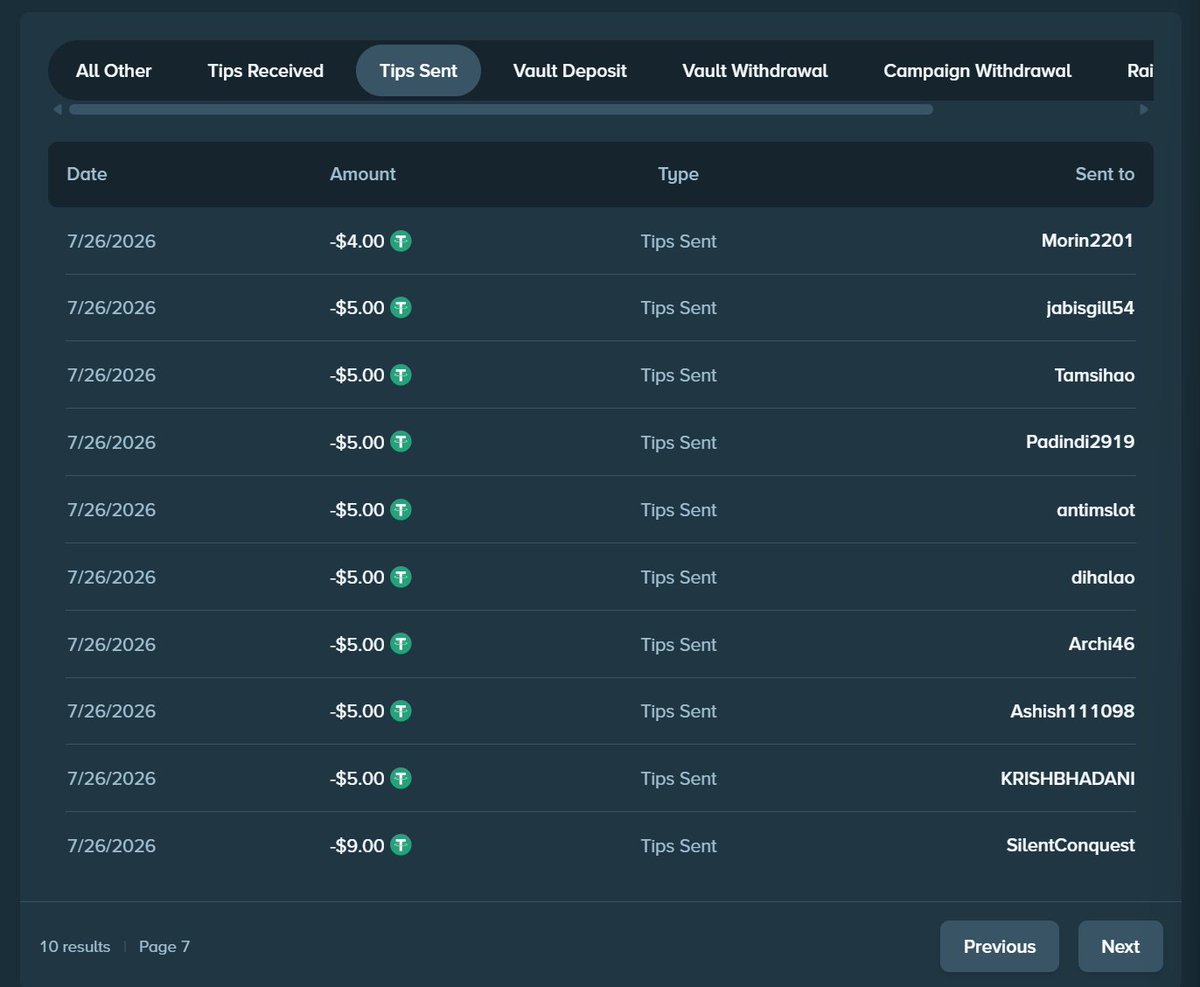The width and height of the screenshot is (1200, 987).
Task: Click the horizontal tab scrollbar thumb
Action: [501, 109]
